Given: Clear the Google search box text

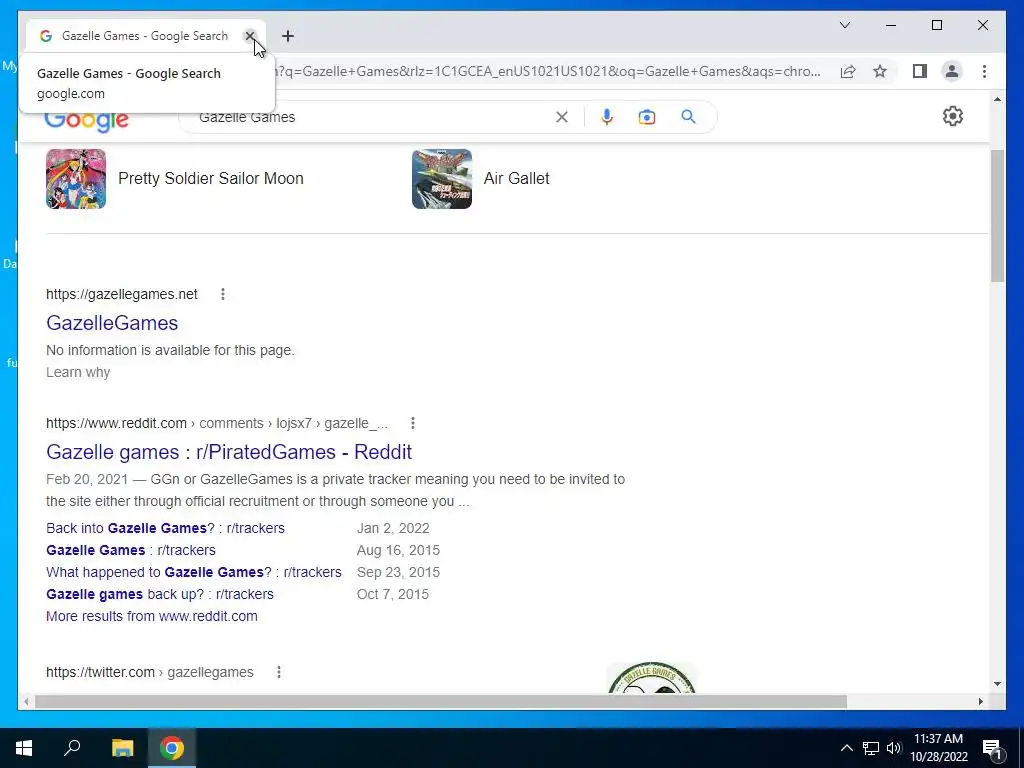Looking at the screenshot, I should 562,117.
